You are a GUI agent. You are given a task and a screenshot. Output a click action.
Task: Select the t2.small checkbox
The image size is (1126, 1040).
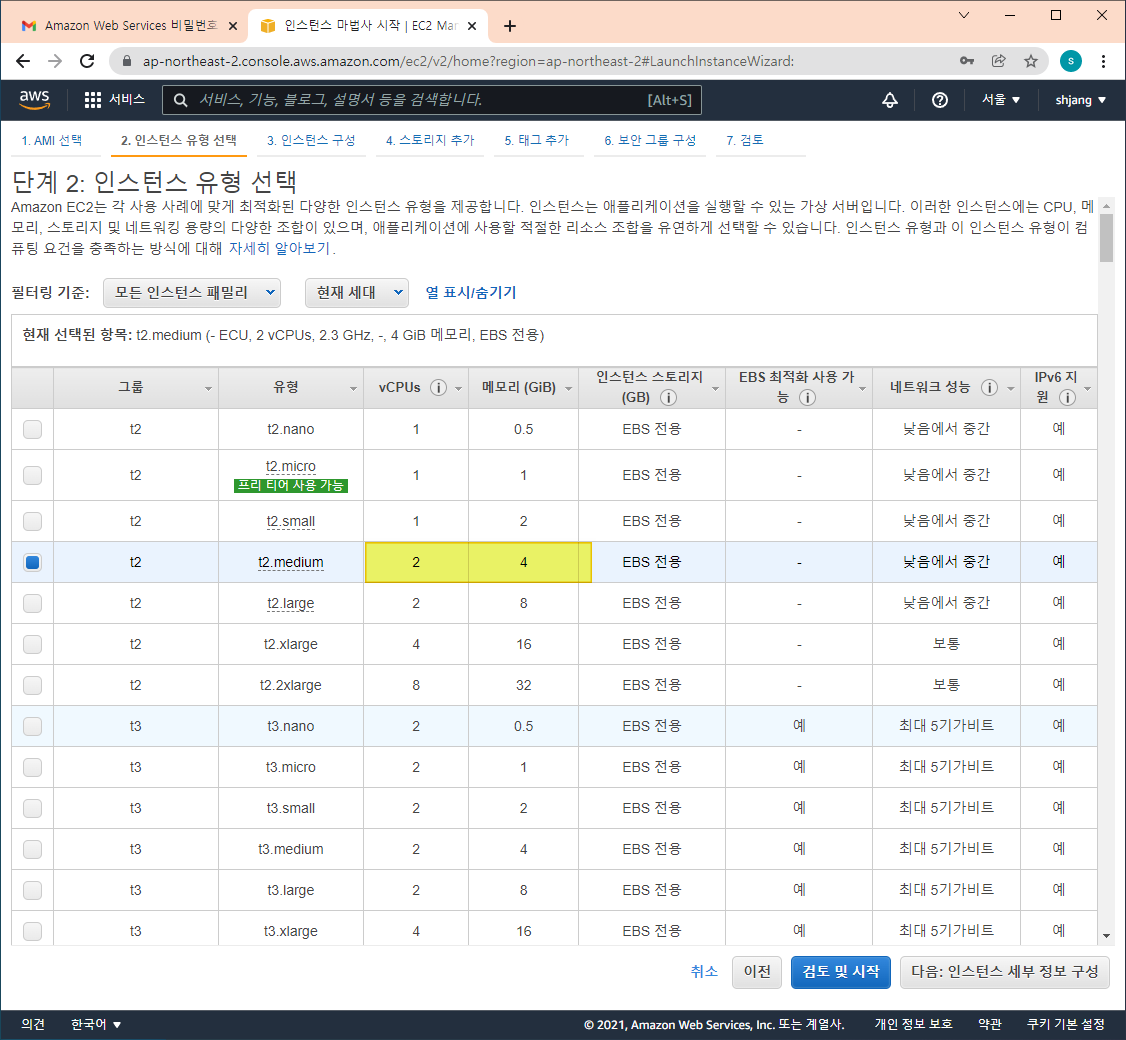tap(32, 521)
